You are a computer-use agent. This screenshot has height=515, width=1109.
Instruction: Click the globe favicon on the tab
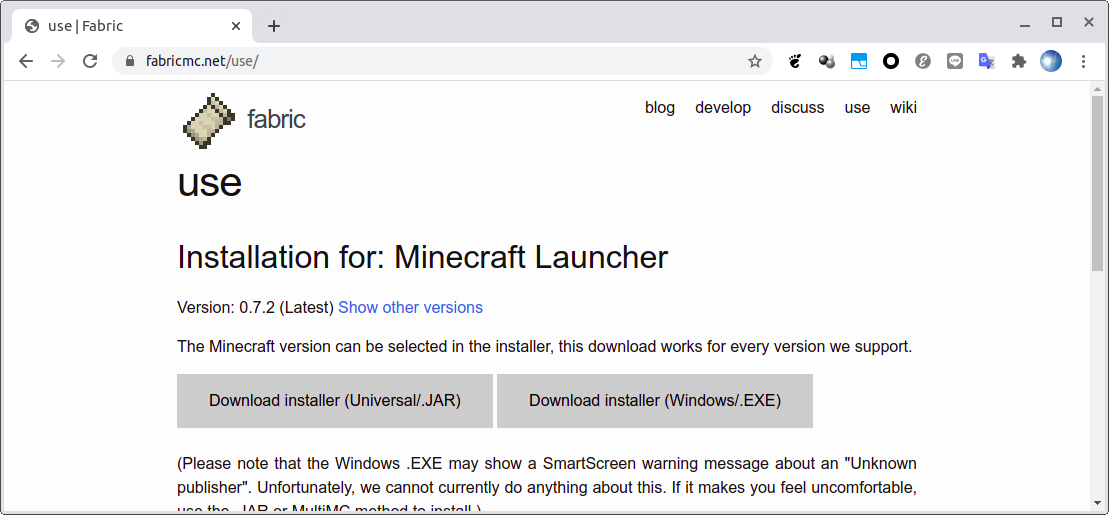32,26
